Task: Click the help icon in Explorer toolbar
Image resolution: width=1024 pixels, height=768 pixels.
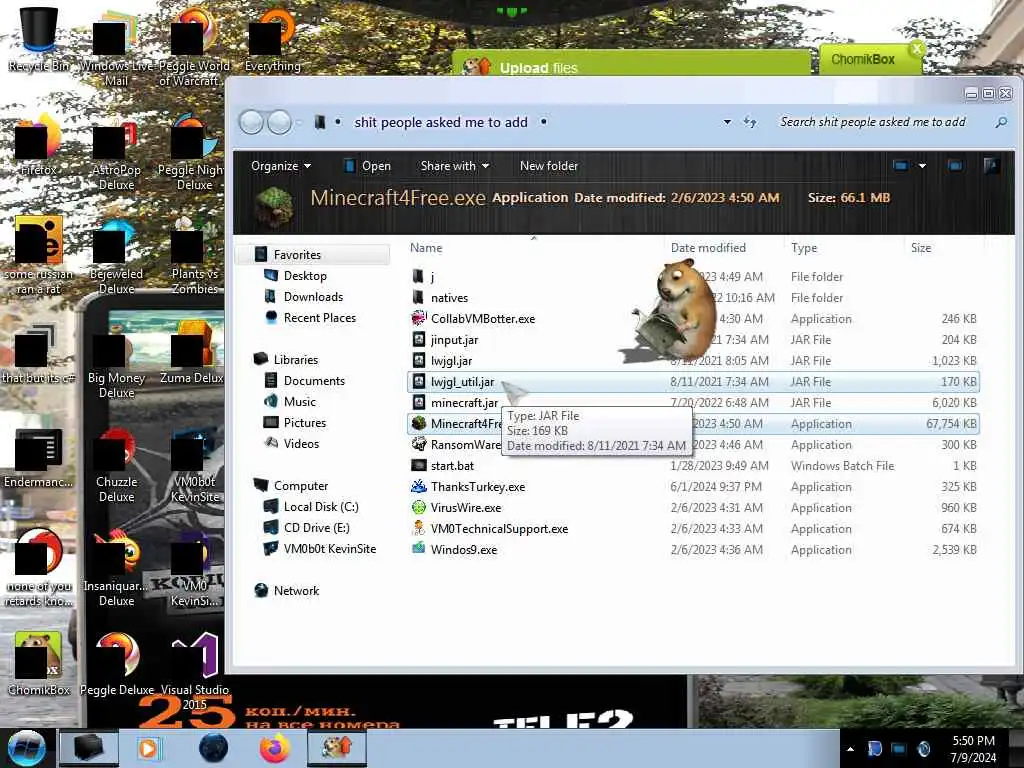Action: coord(991,166)
